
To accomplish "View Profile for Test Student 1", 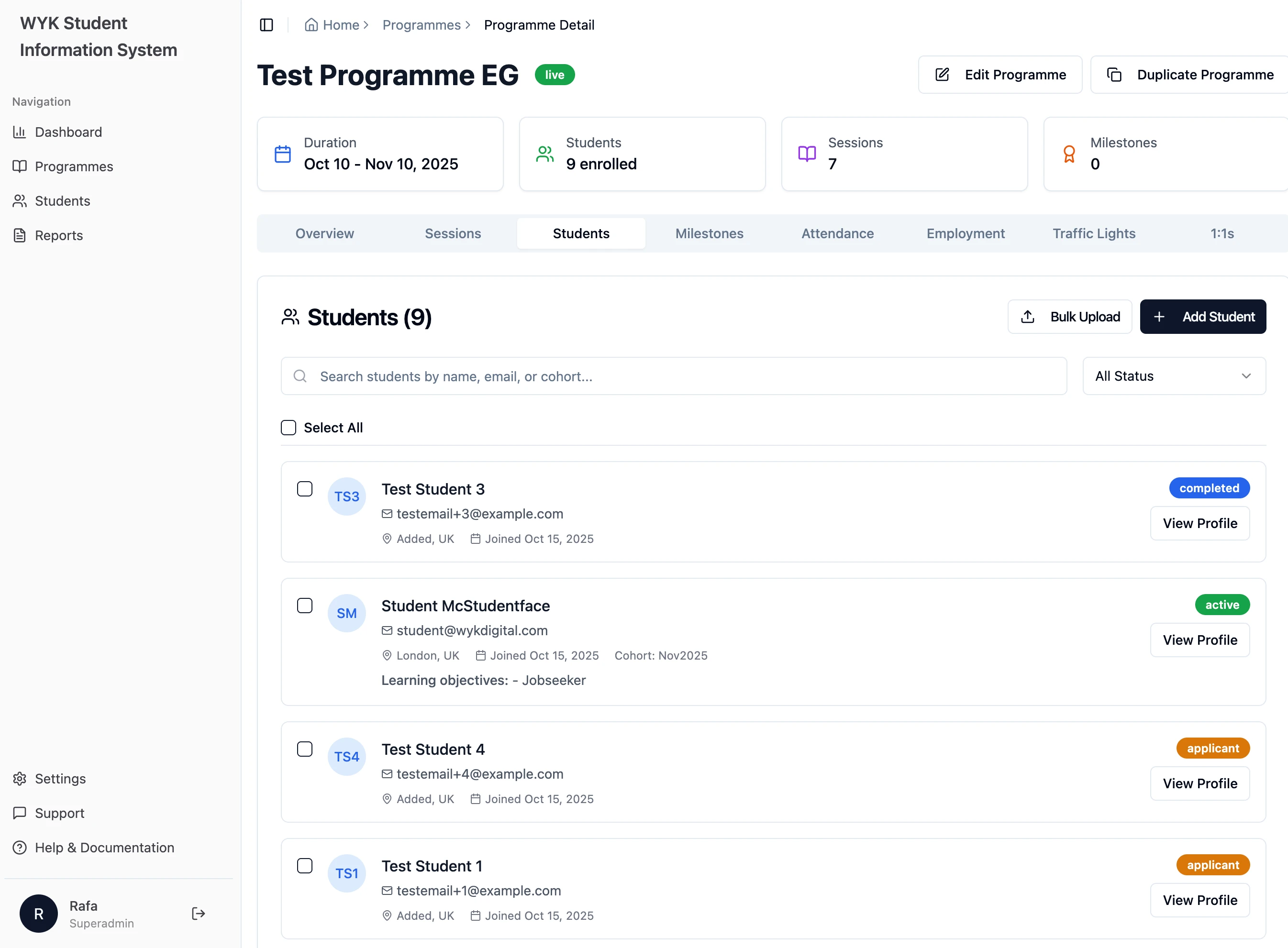I will (x=1199, y=900).
